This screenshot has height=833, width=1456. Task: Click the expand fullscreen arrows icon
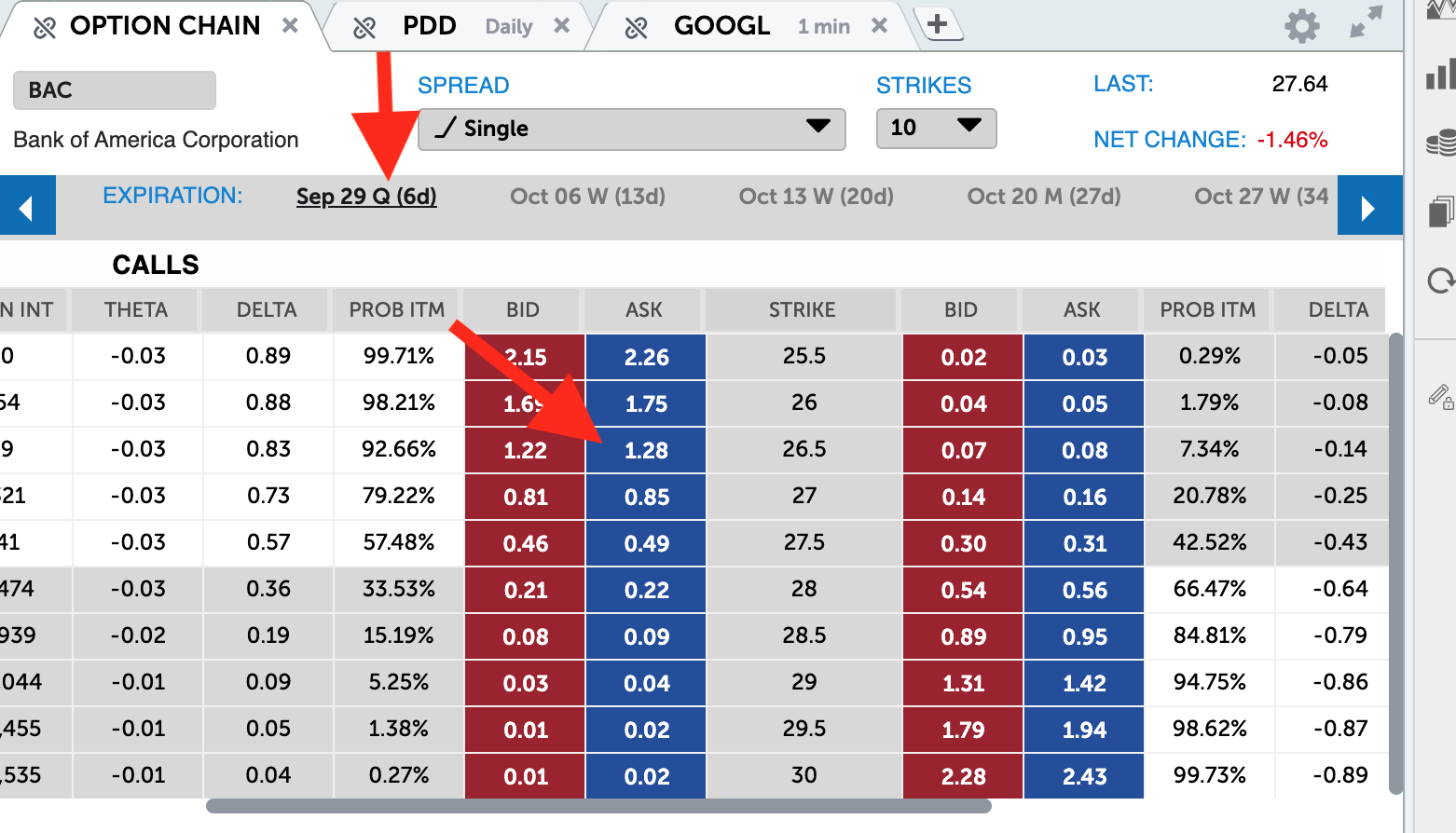[1366, 22]
